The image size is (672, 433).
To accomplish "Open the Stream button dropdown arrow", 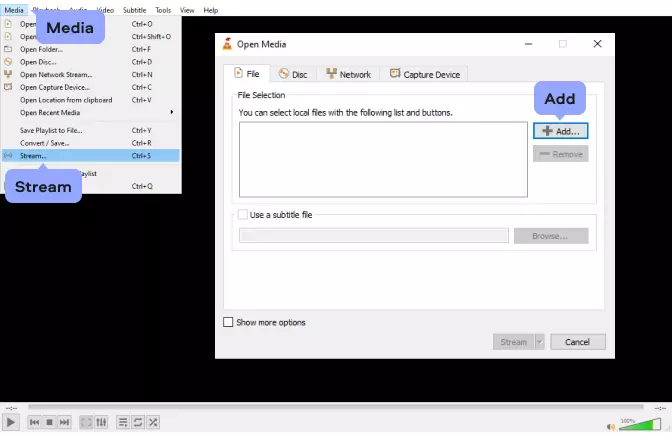I will click(x=540, y=342).
